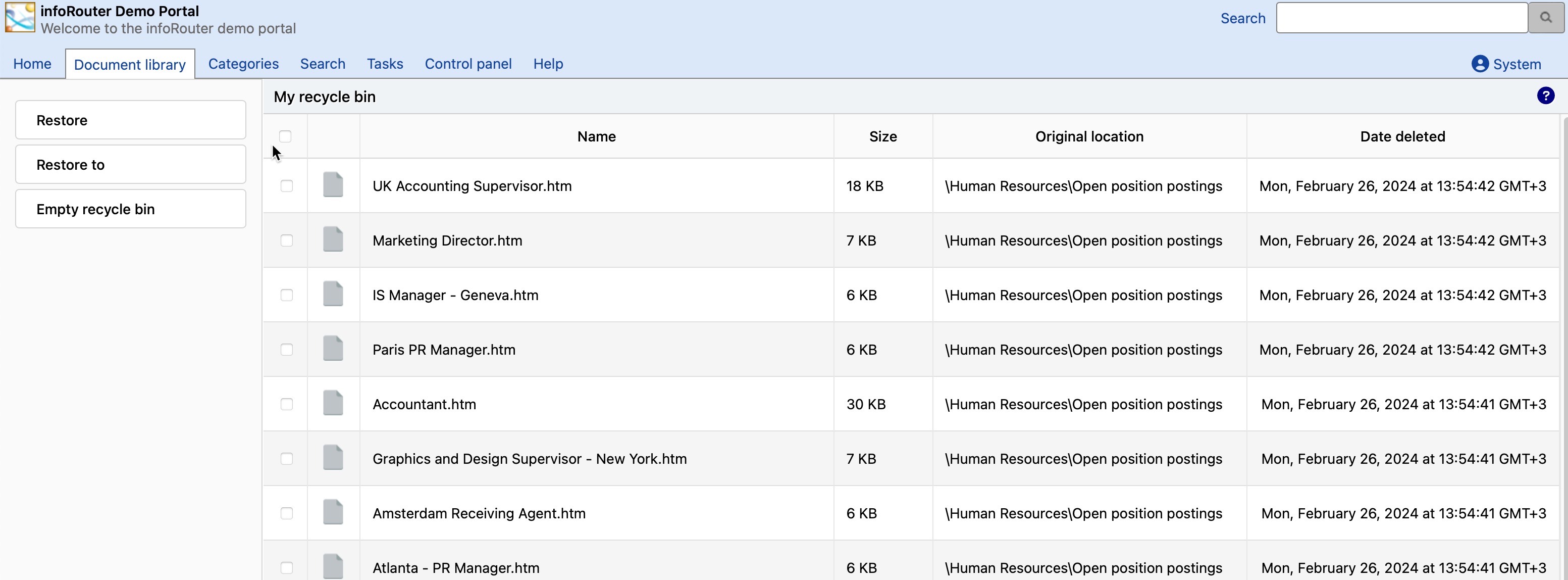Go to the Tasks tab
1568x580 pixels.
(385, 64)
